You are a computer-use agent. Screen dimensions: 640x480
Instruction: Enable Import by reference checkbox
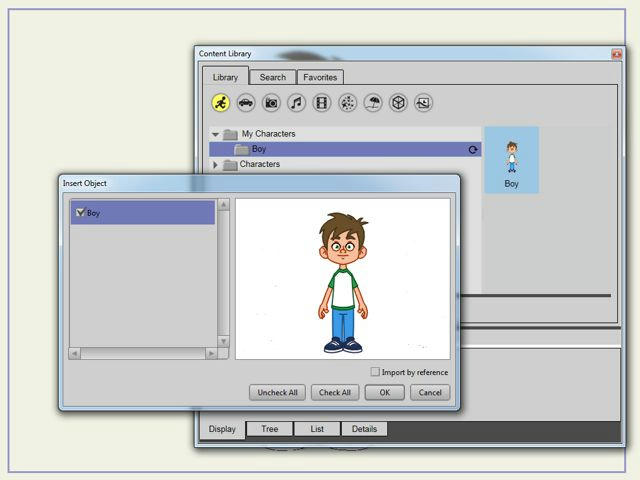[x=375, y=372]
